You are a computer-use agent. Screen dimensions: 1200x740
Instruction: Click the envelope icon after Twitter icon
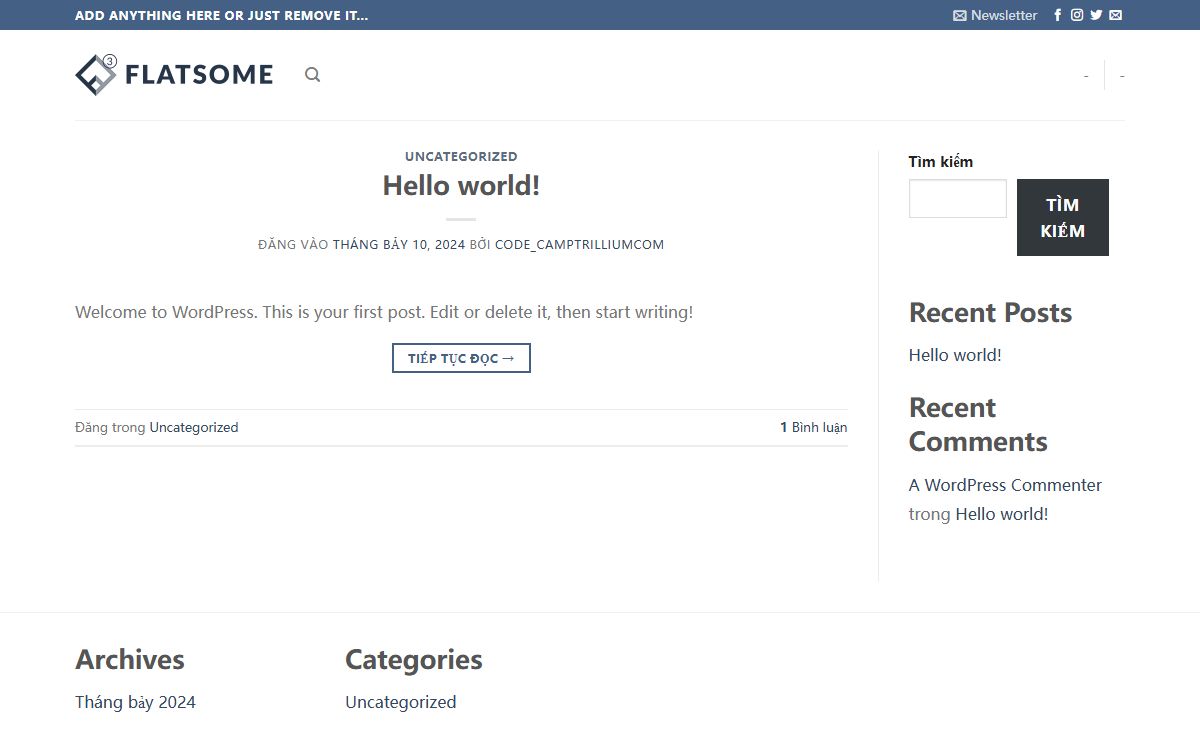coord(1115,15)
